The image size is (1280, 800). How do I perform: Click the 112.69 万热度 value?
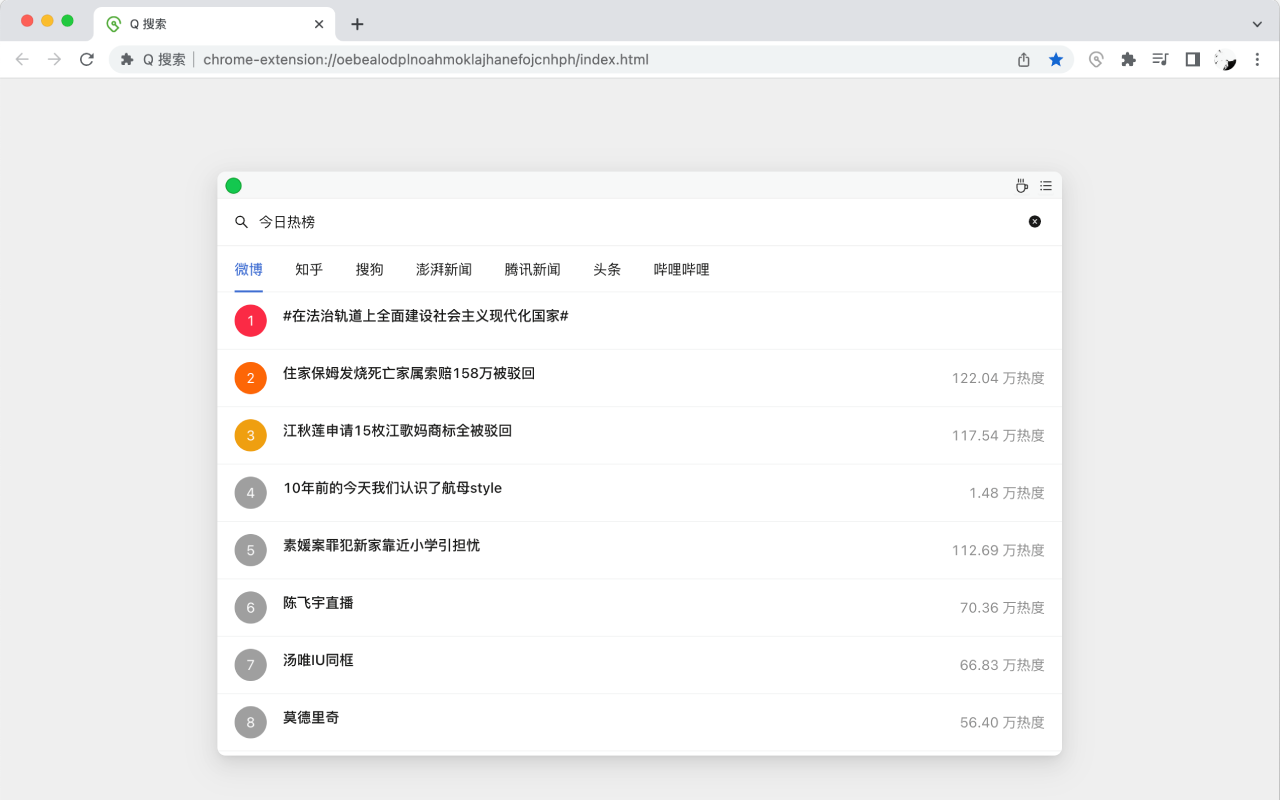point(998,550)
